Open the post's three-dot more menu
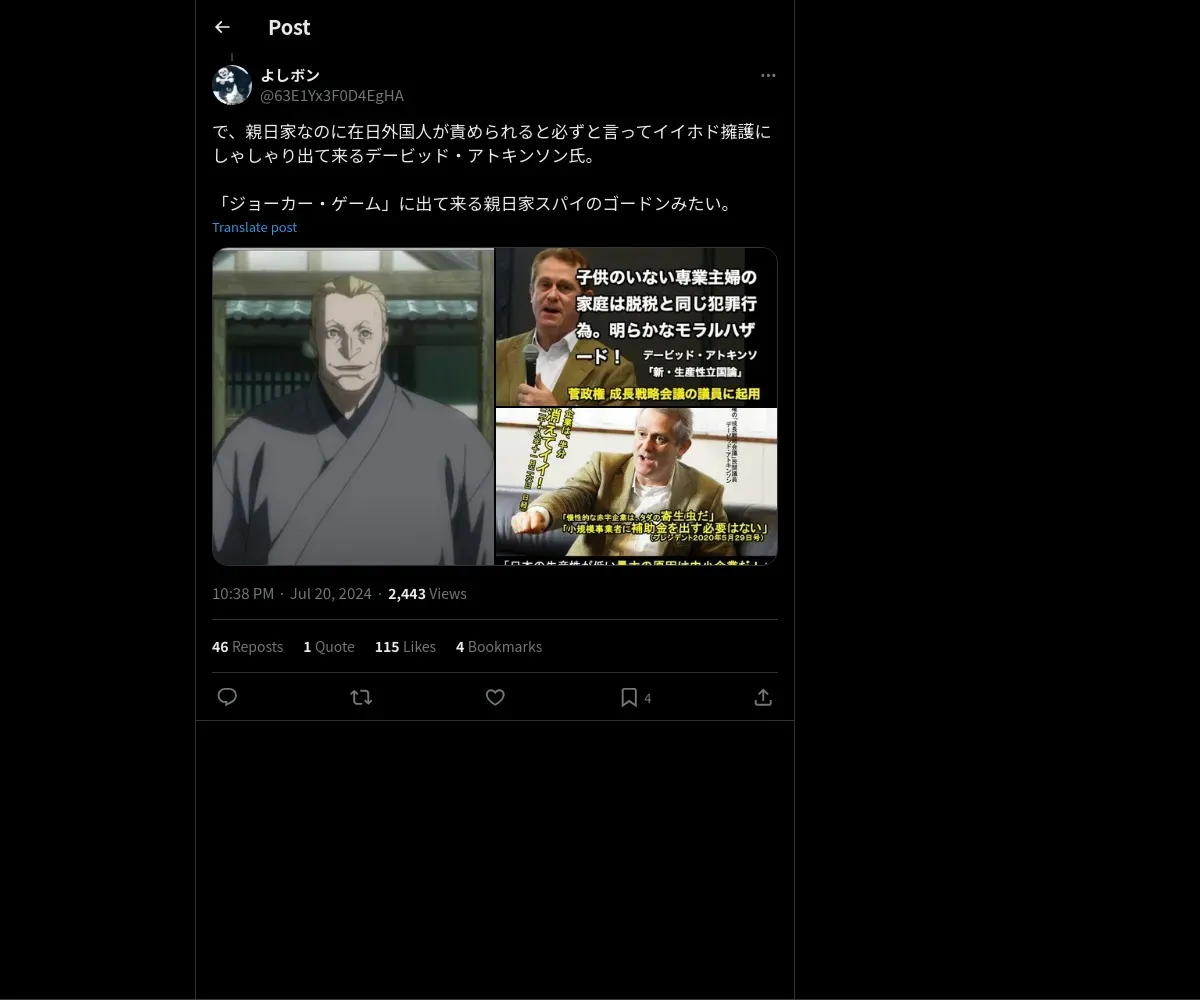This screenshot has height=1000, width=1200. [768, 75]
